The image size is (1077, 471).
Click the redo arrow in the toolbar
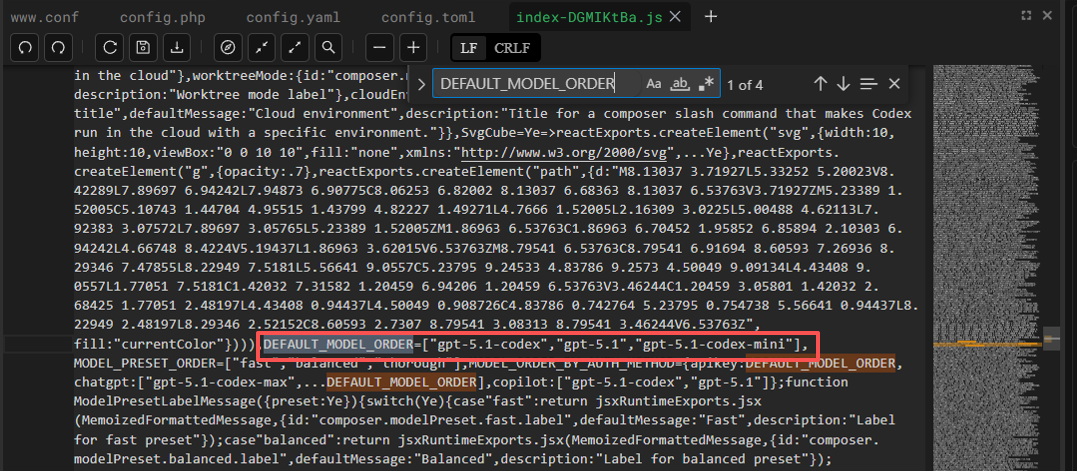(x=58, y=47)
